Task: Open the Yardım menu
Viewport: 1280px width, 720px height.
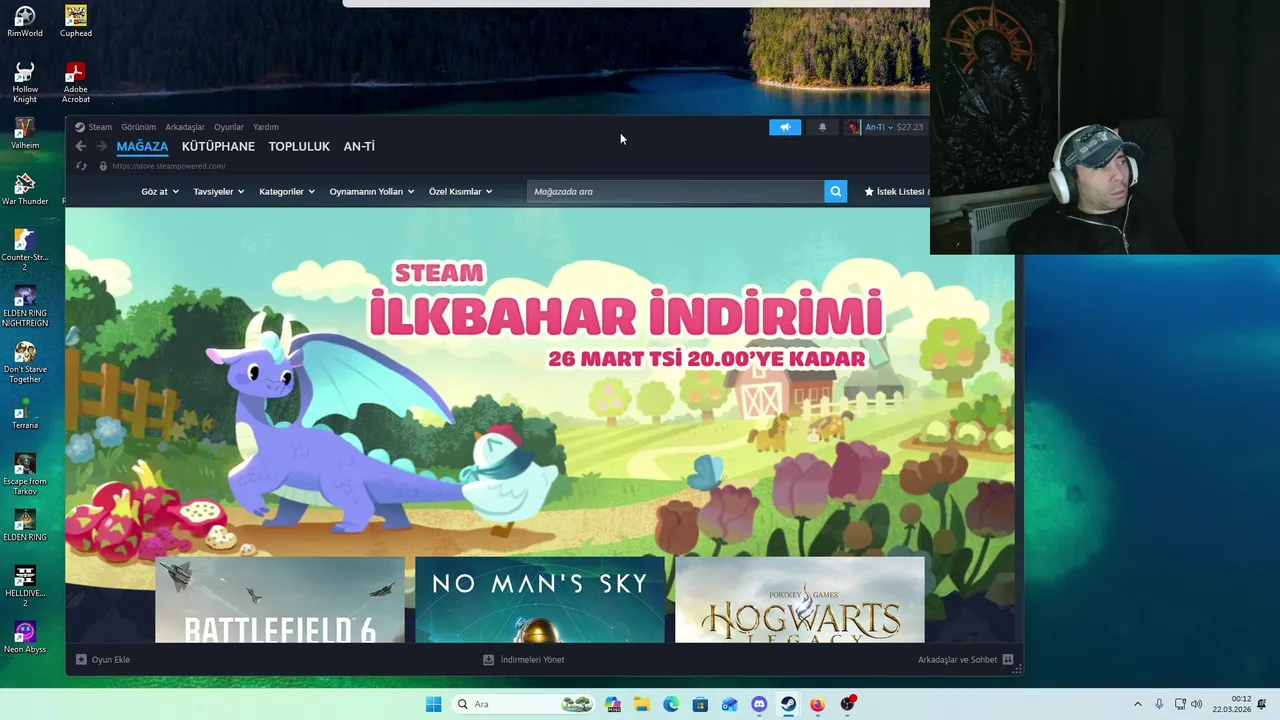Action: click(266, 127)
